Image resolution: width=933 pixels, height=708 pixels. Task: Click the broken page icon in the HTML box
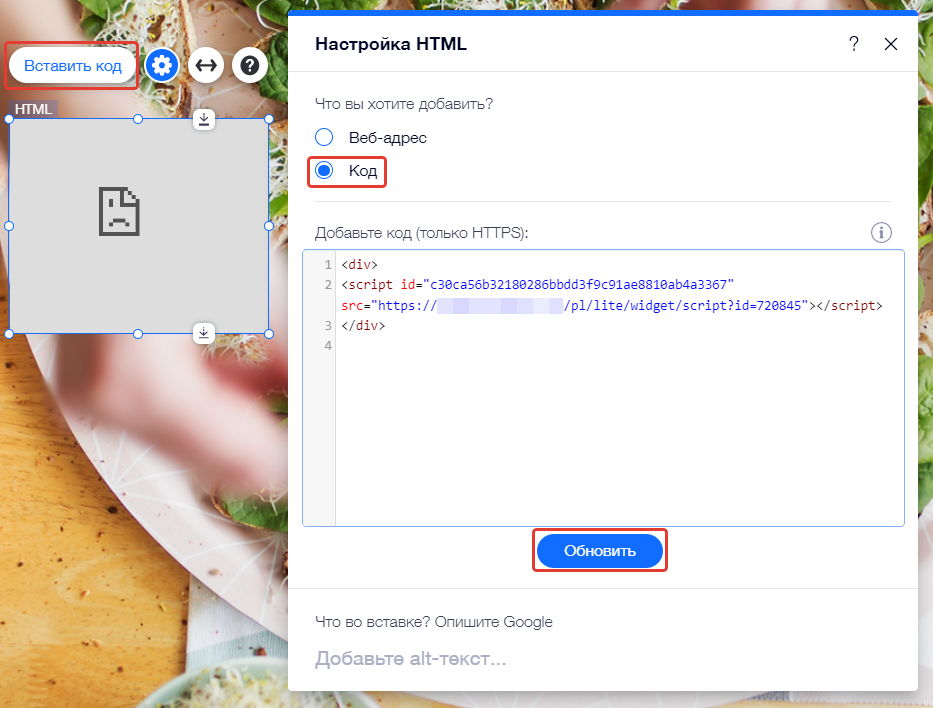(119, 212)
